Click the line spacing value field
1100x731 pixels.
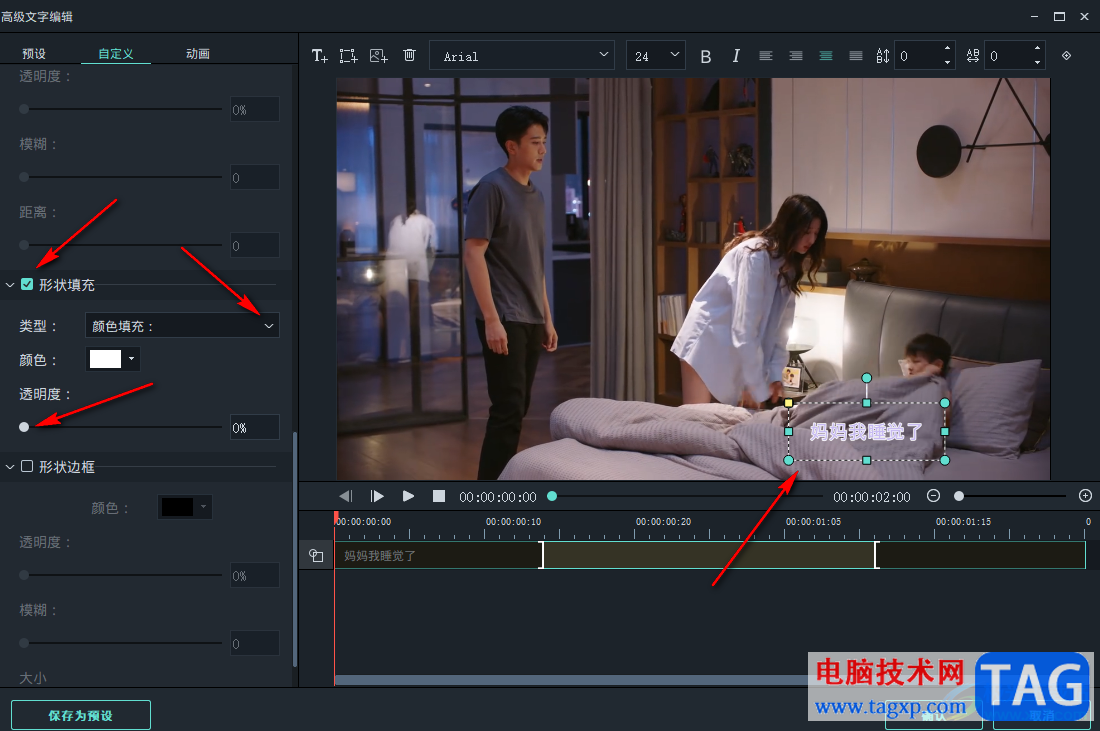(x=919, y=55)
